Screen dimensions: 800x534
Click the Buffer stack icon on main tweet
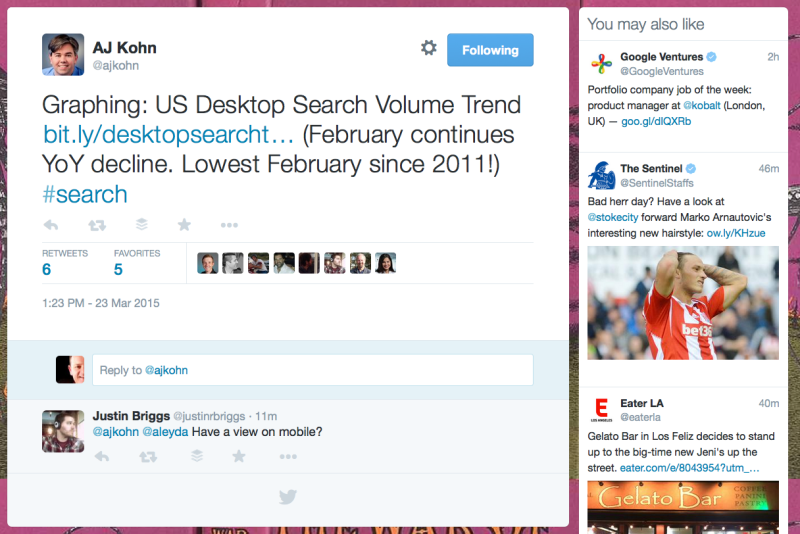(x=141, y=225)
